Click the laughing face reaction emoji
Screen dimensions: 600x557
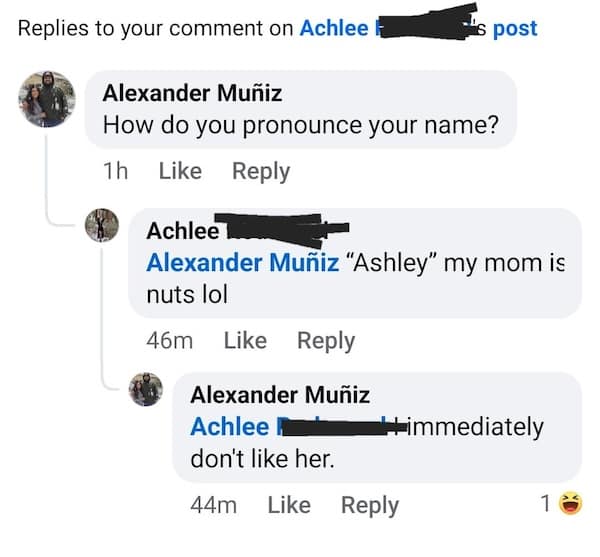tap(571, 504)
